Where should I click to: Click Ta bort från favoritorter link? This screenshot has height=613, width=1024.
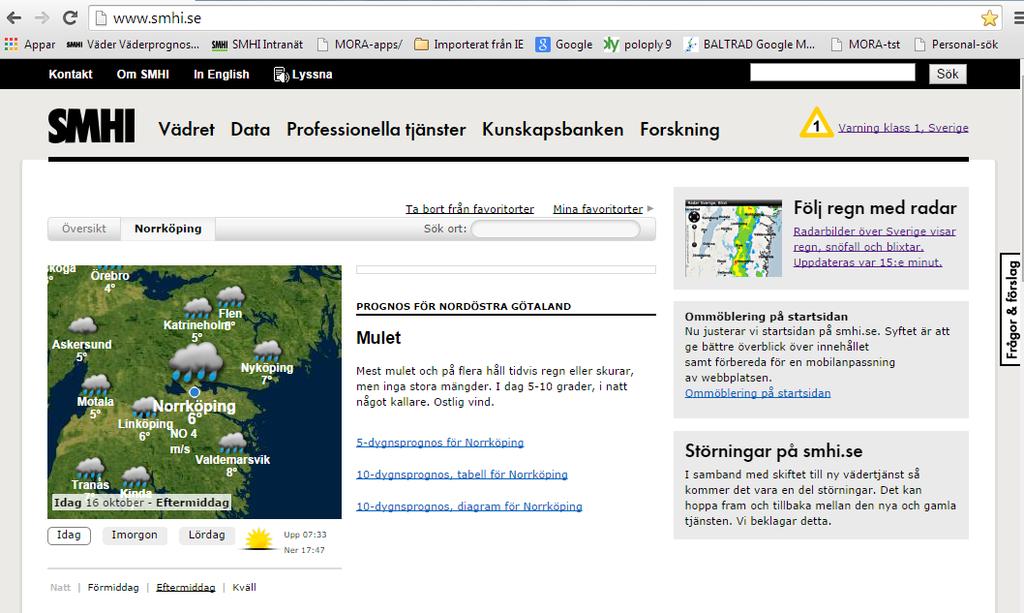coord(470,209)
